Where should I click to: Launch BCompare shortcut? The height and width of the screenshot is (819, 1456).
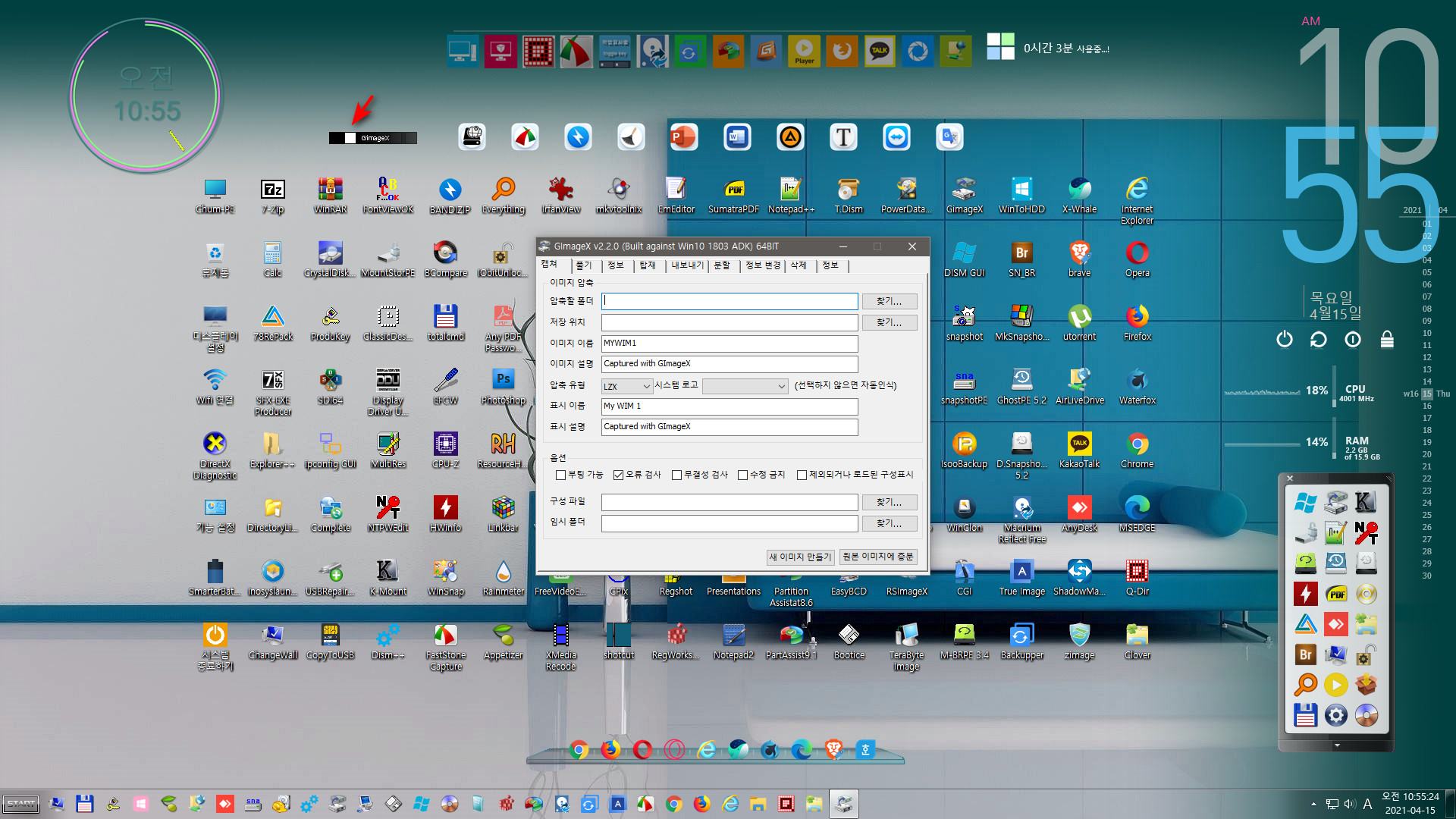tap(446, 259)
